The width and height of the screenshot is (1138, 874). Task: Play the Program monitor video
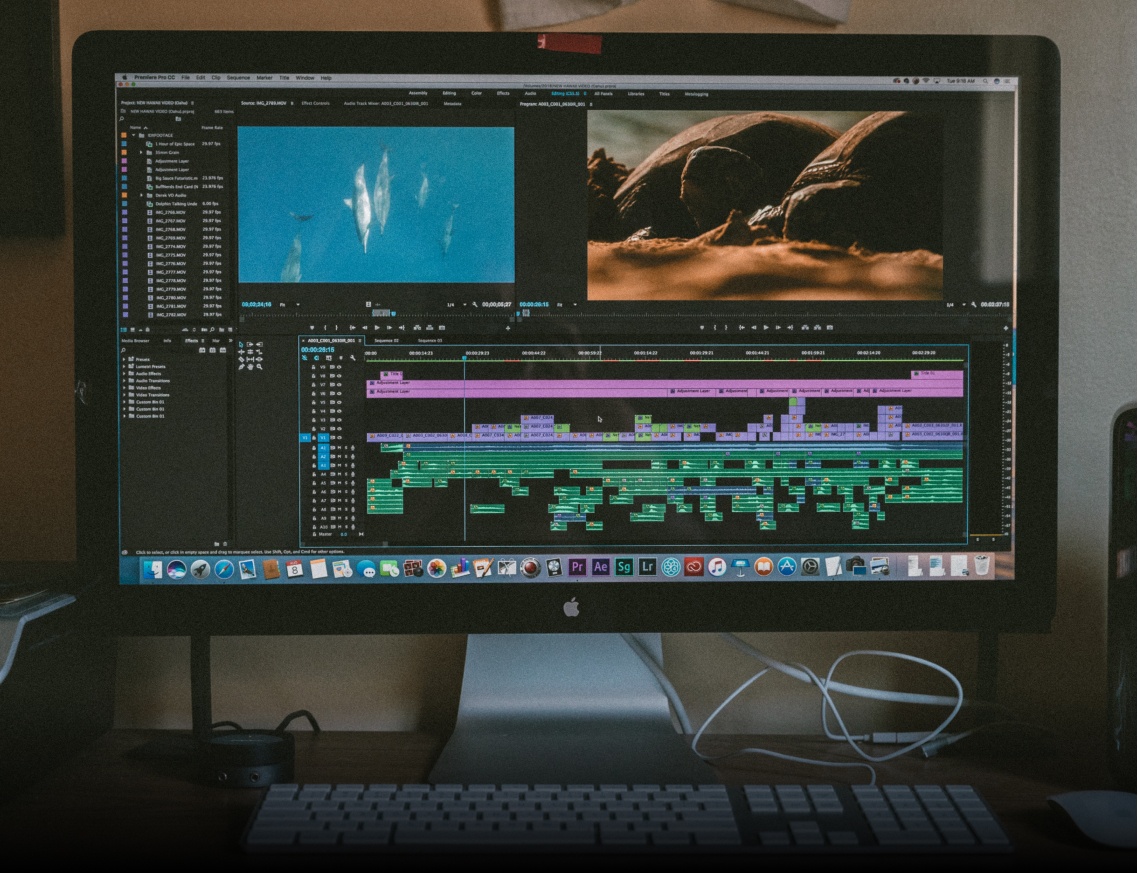[x=766, y=327]
